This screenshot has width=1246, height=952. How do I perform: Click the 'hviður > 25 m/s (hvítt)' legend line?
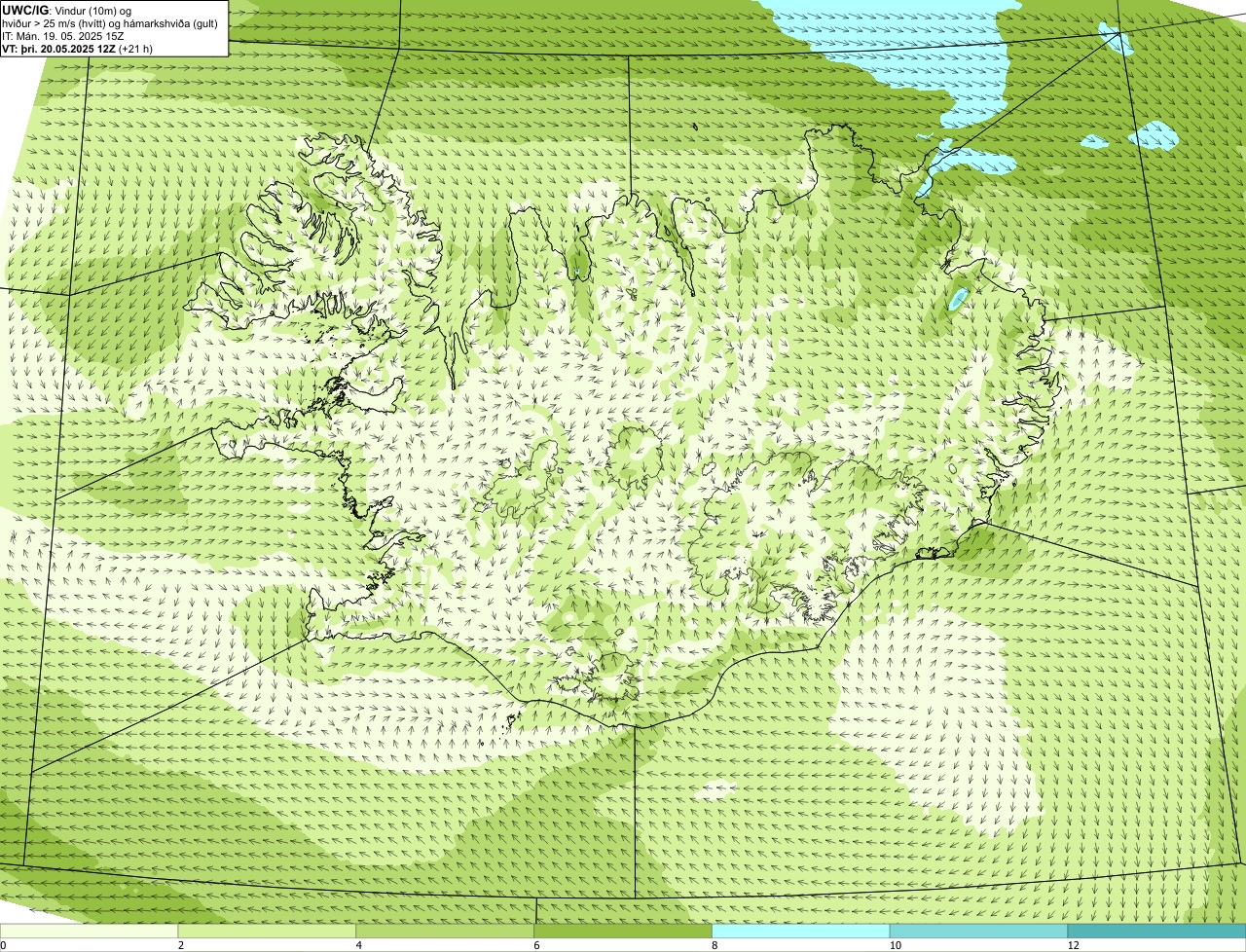(110, 22)
